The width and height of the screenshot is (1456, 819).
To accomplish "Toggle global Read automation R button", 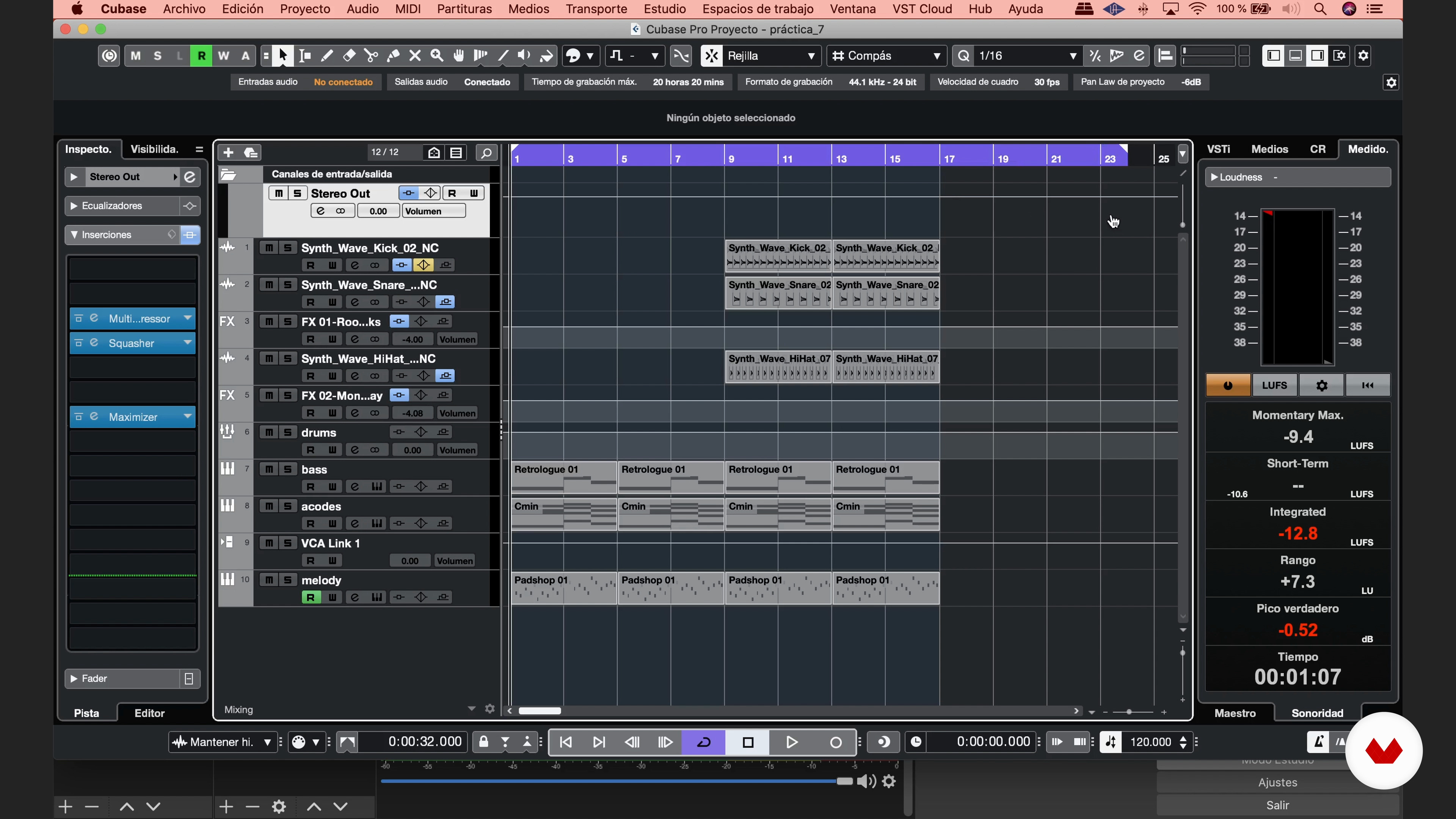I will tap(201, 55).
